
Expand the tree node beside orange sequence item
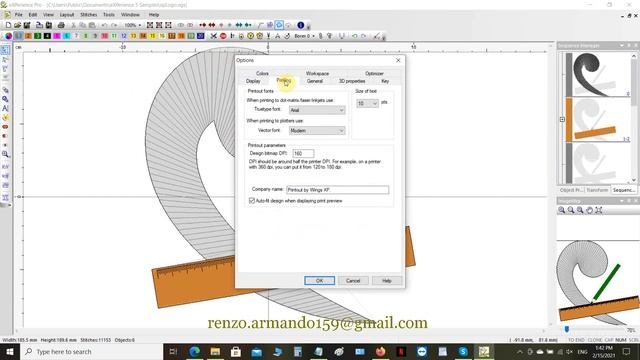point(562,120)
